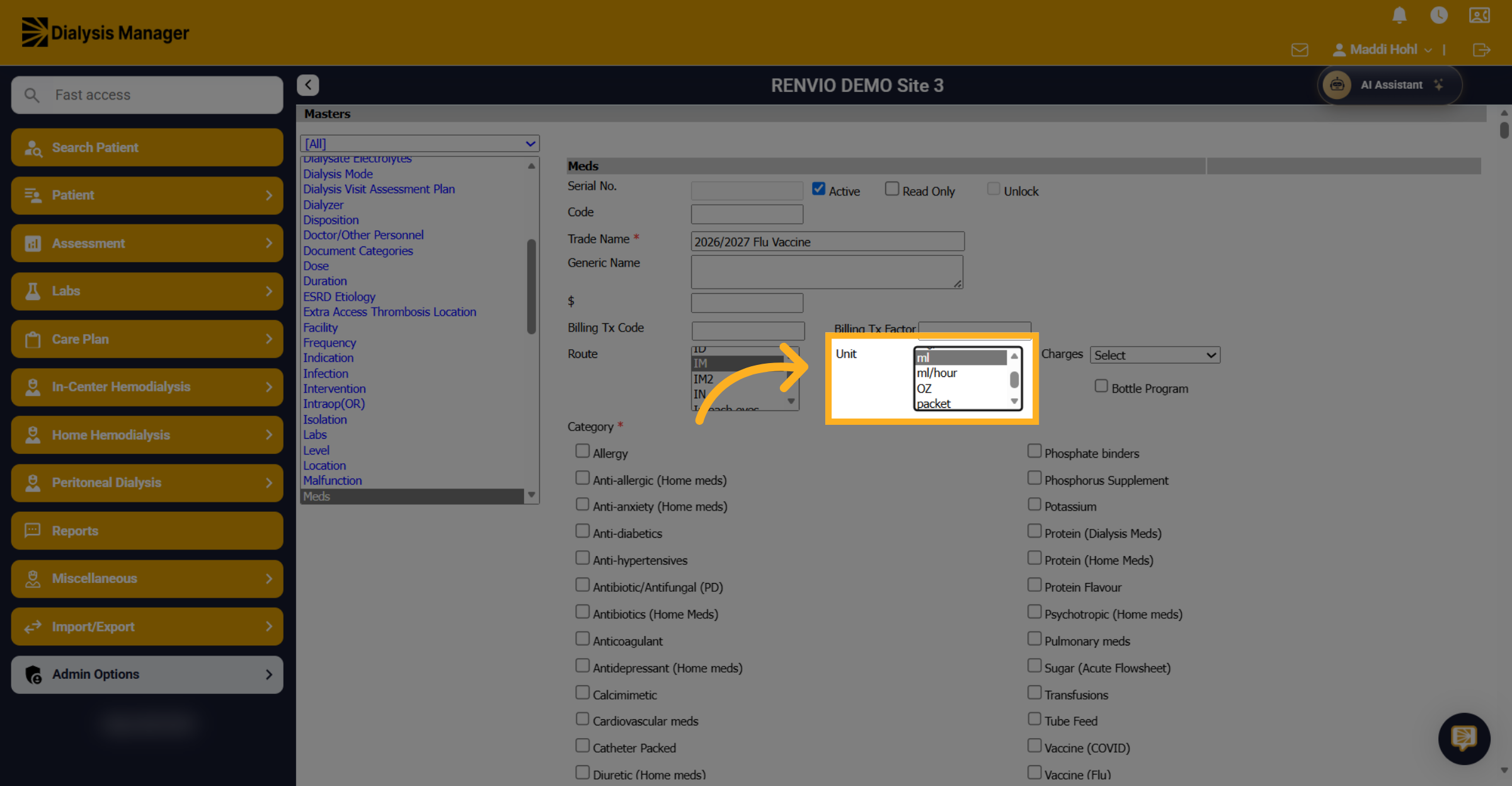Click the contact card icon
Screen dimensions: 1512x786
[x=1479, y=15]
